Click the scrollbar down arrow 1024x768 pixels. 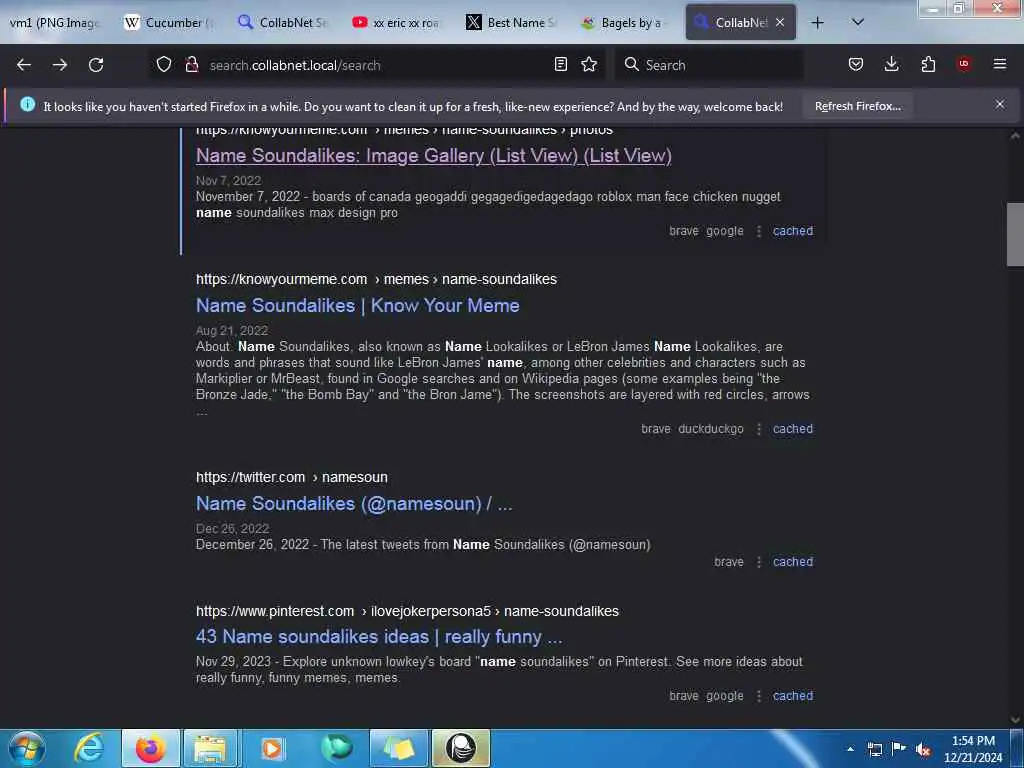[x=1015, y=720]
